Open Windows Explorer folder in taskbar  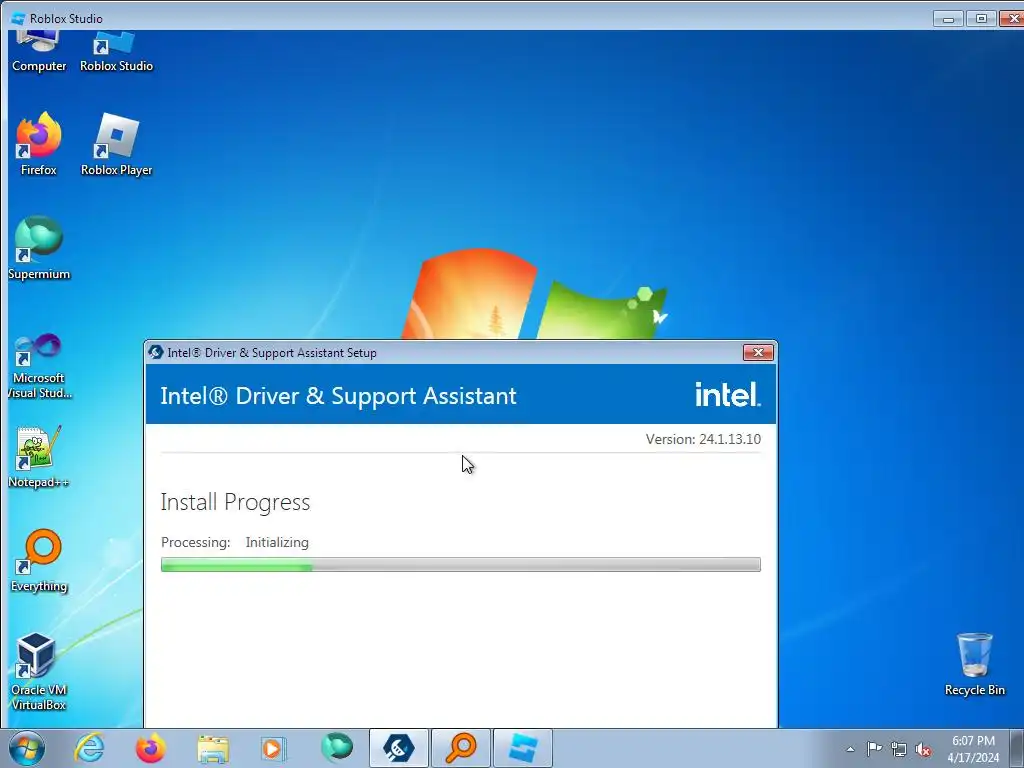point(213,748)
